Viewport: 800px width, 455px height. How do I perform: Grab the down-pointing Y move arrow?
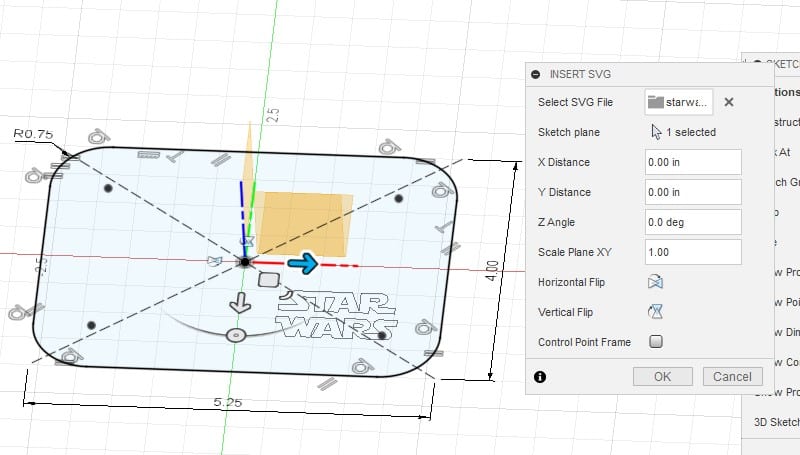(x=240, y=302)
